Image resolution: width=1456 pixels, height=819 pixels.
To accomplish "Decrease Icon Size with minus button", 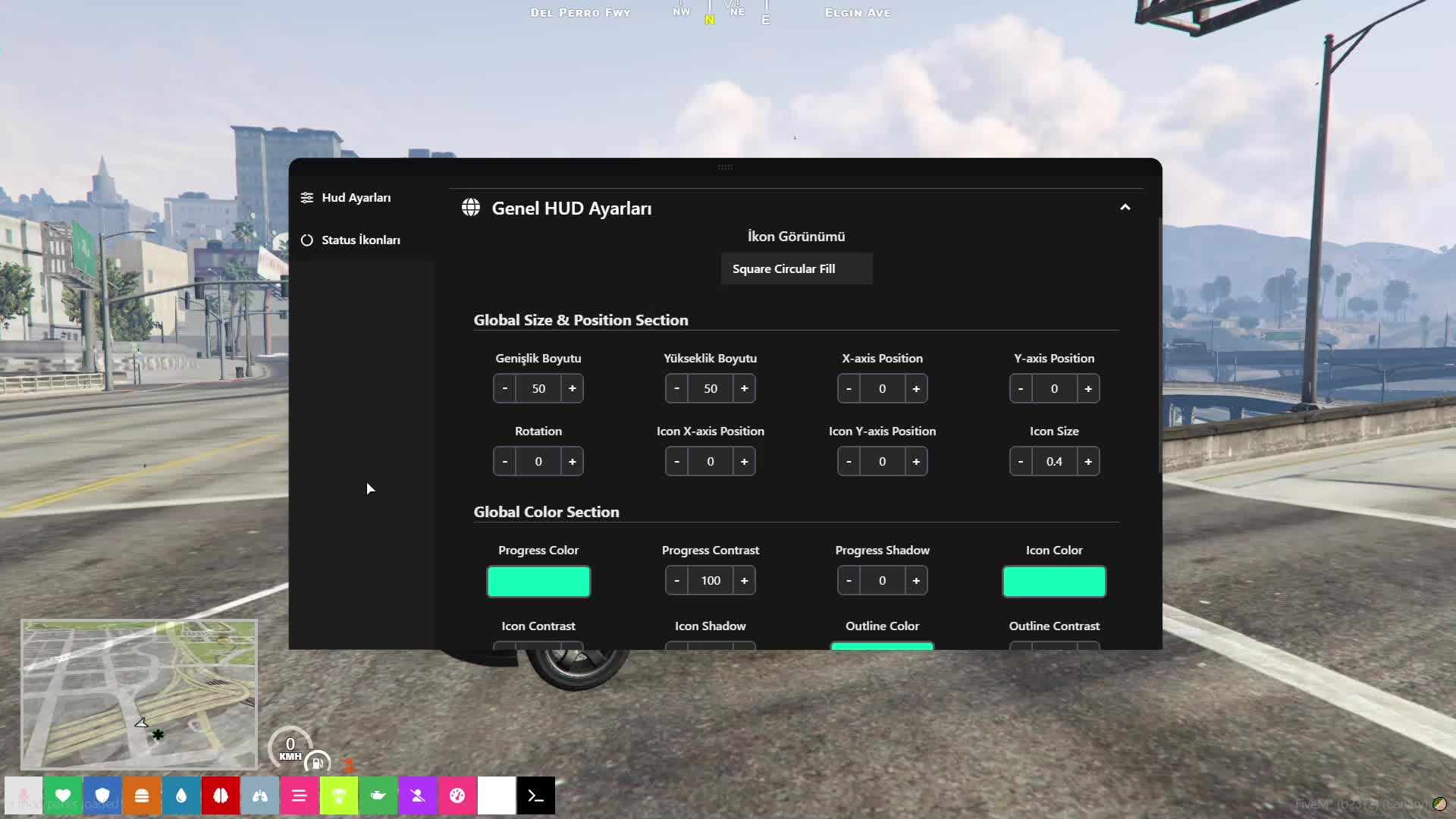I will click(x=1021, y=461).
